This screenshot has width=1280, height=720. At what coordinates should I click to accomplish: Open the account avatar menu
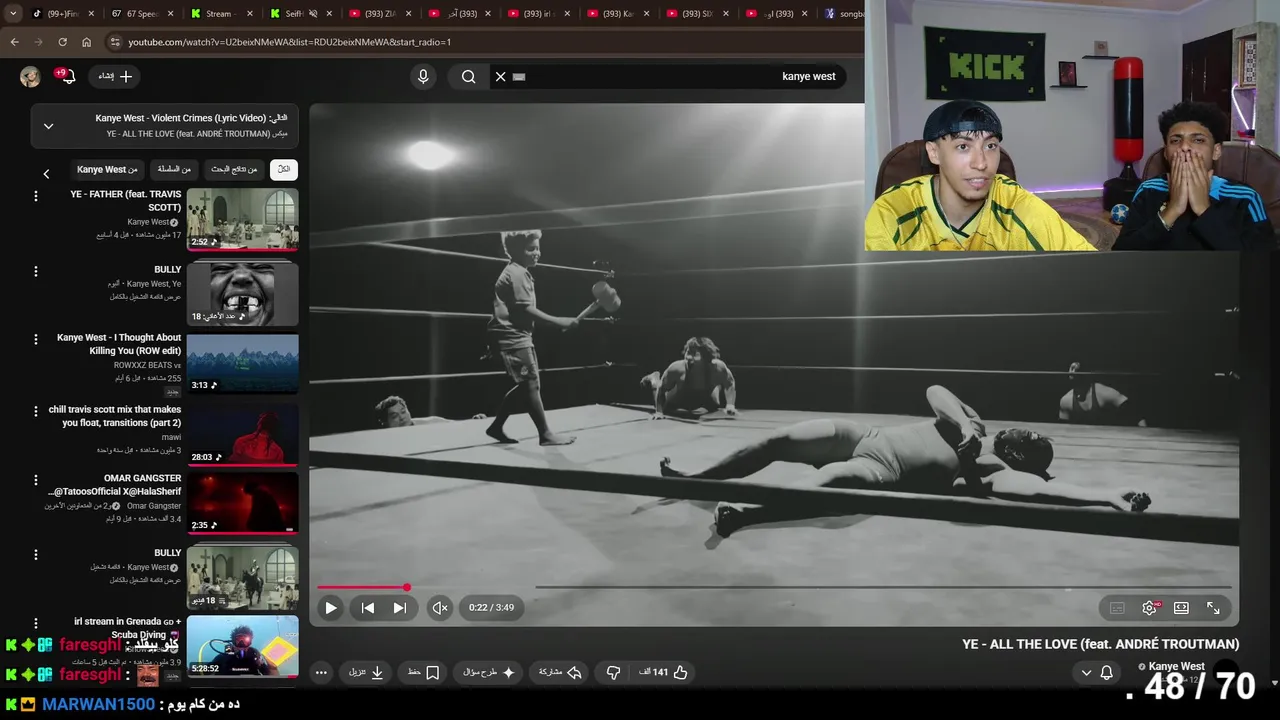[30, 77]
